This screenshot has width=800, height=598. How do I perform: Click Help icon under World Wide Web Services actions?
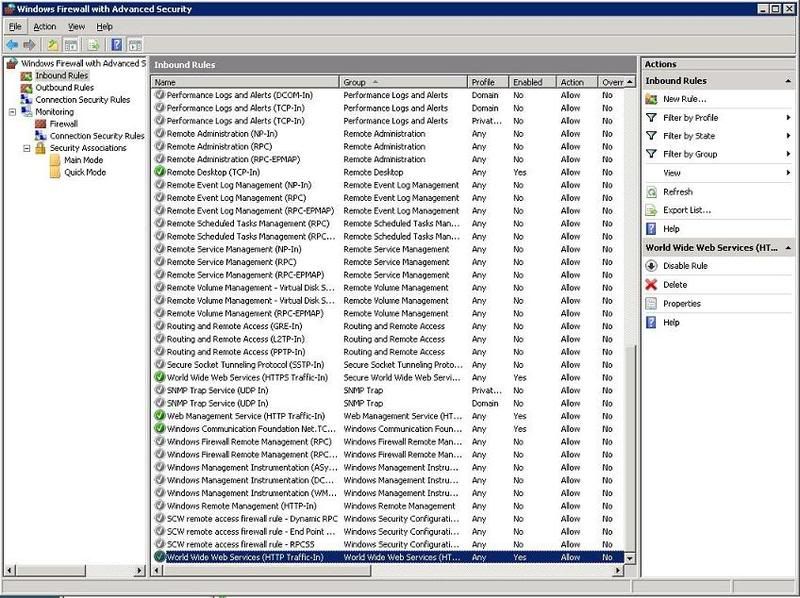coord(651,322)
